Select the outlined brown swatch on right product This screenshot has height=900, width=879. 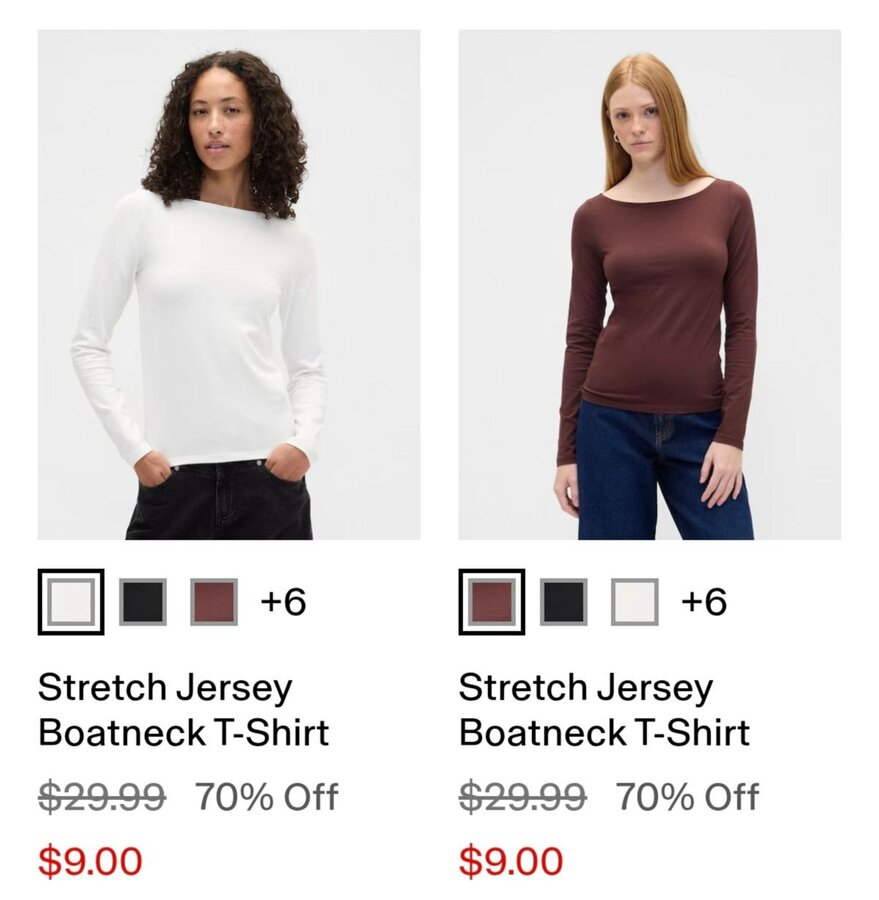(491, 602)
